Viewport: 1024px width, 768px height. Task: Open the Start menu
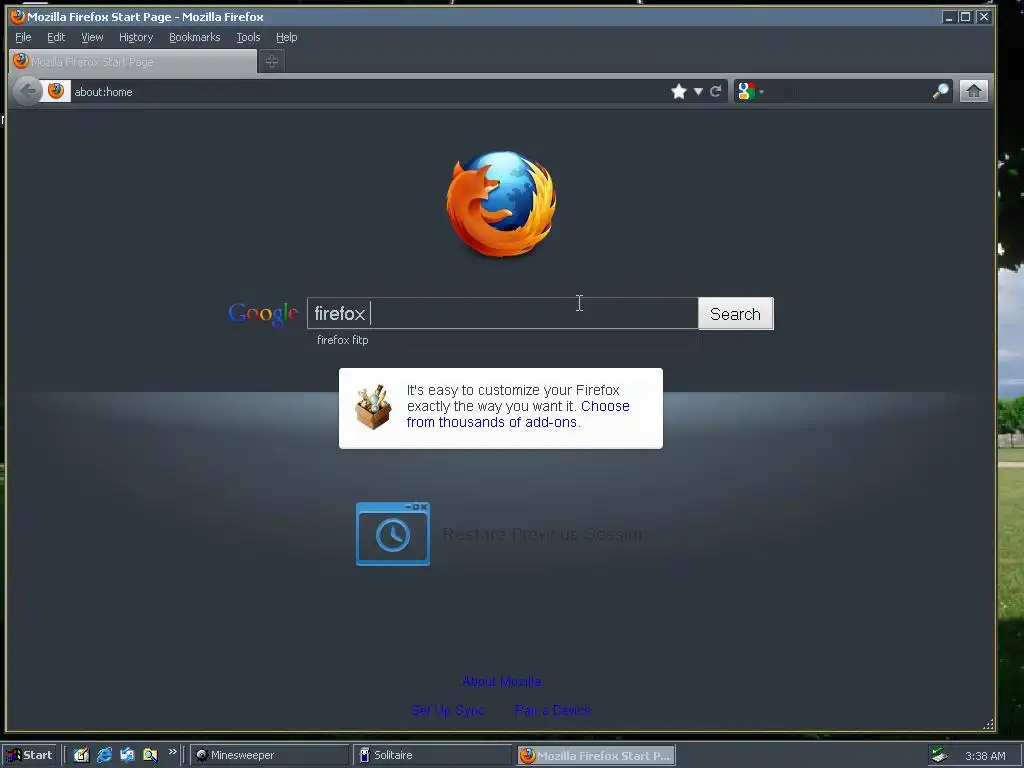(x=29, y=755)
